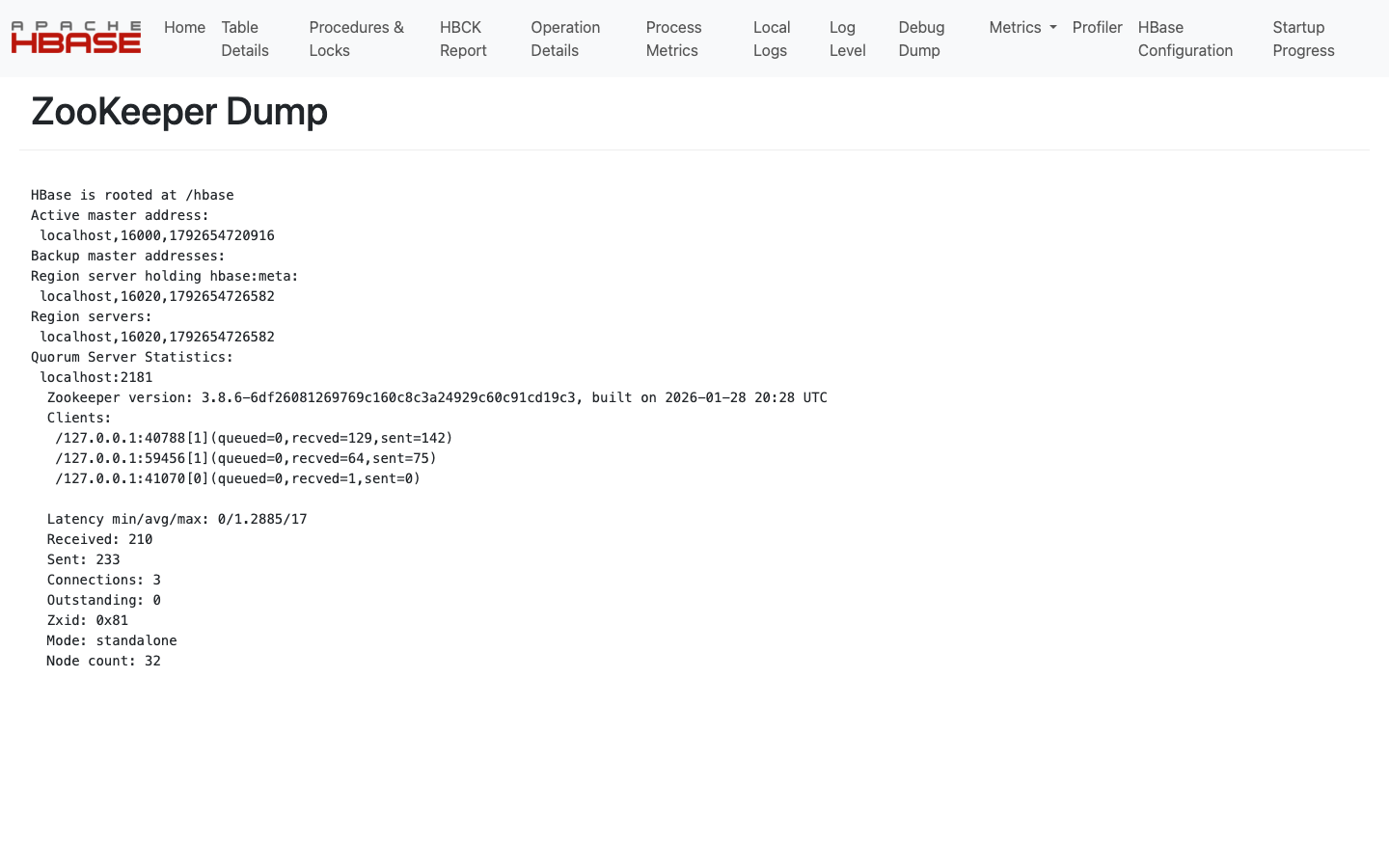Click the Latency min/avg/max line

pos(177,519)
